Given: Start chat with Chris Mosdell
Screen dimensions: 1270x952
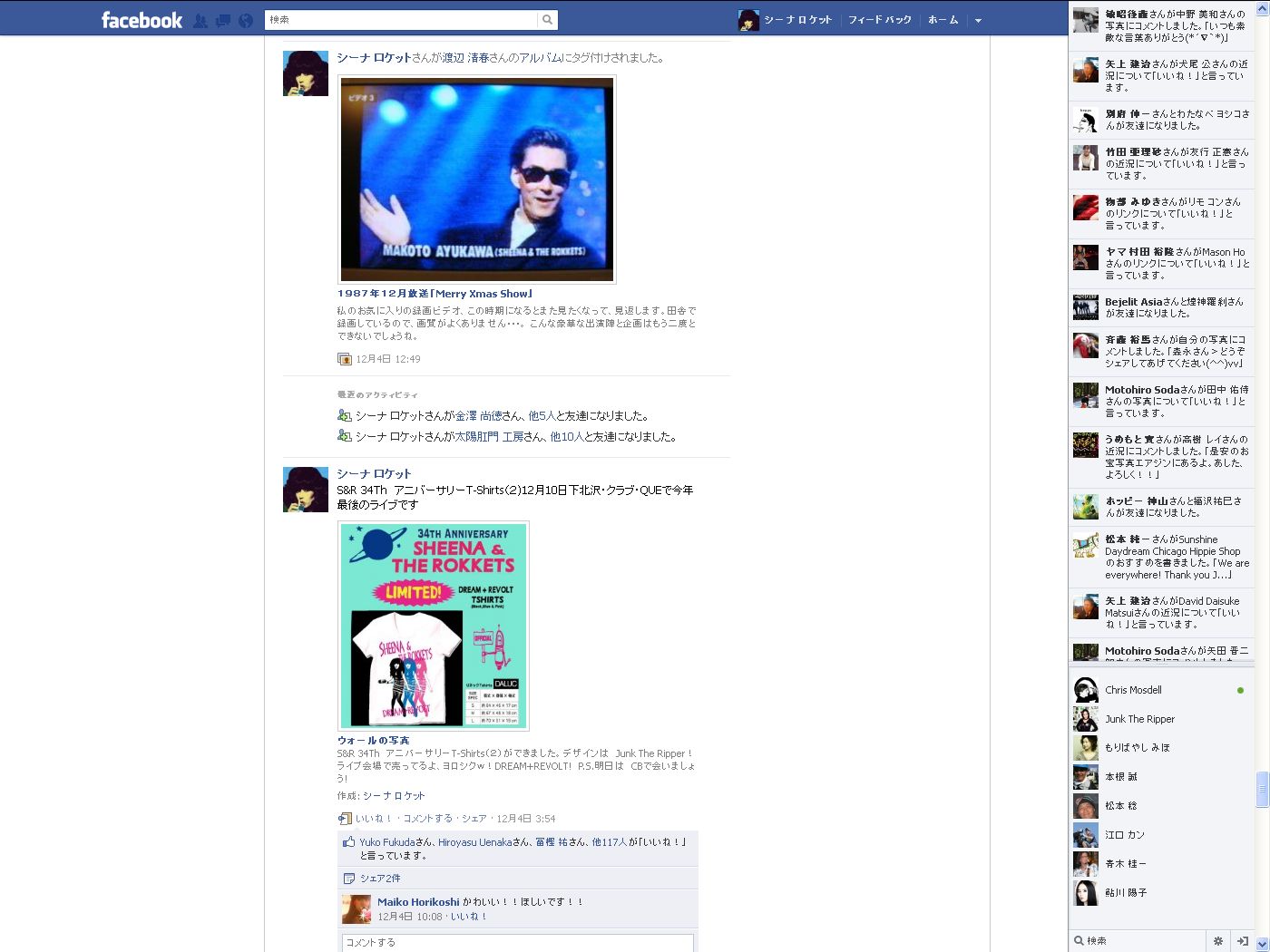Looking at the screenshot, I should pyautogui.click(x=1133, y=690).
